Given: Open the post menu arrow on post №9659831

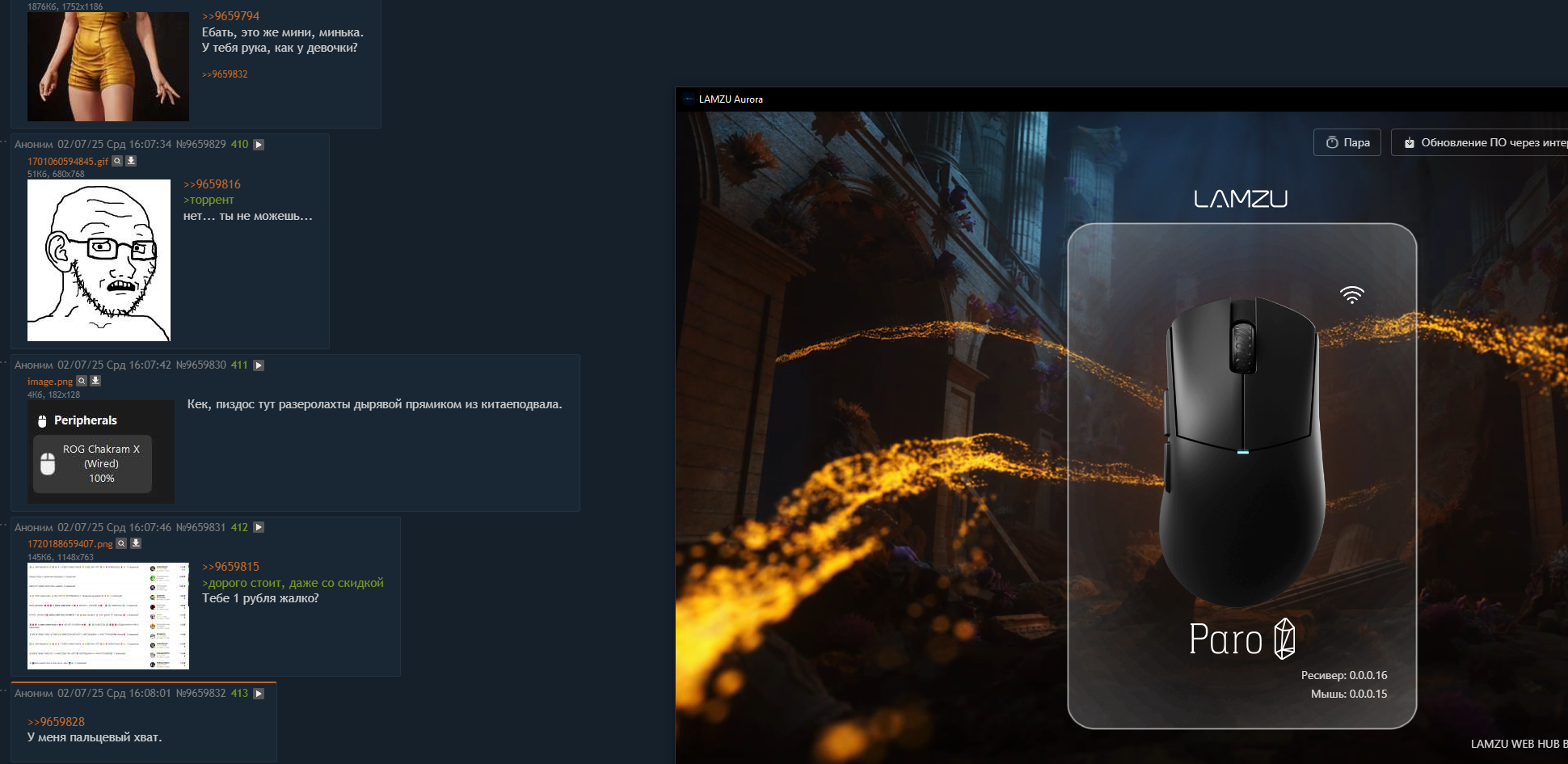Looking at the screenshot, I should click(259, 527).
